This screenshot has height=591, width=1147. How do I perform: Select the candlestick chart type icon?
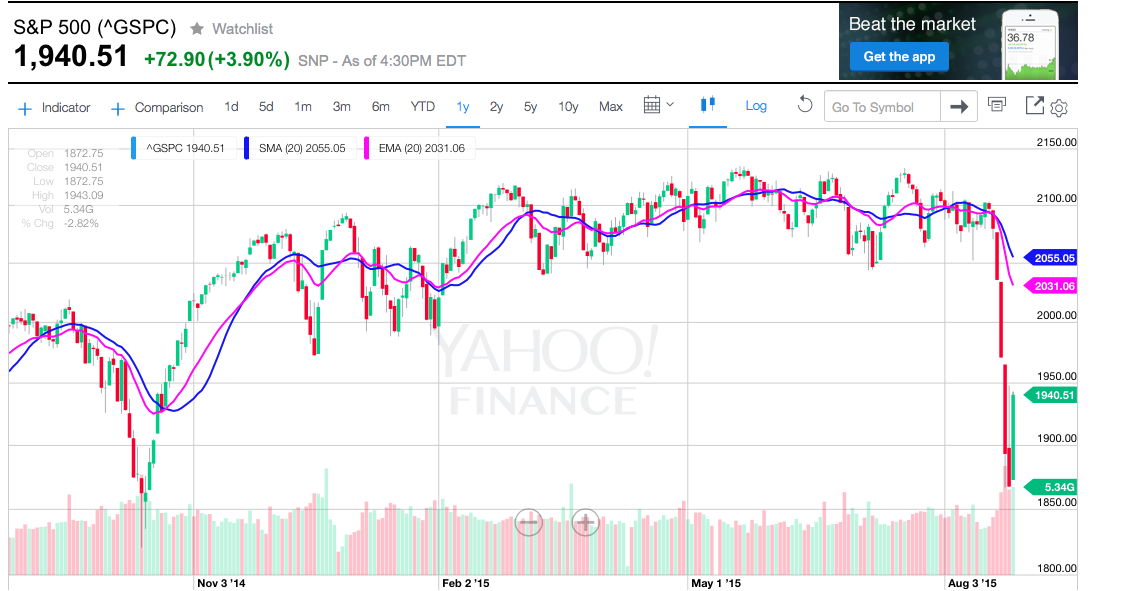tap(709, 105)
